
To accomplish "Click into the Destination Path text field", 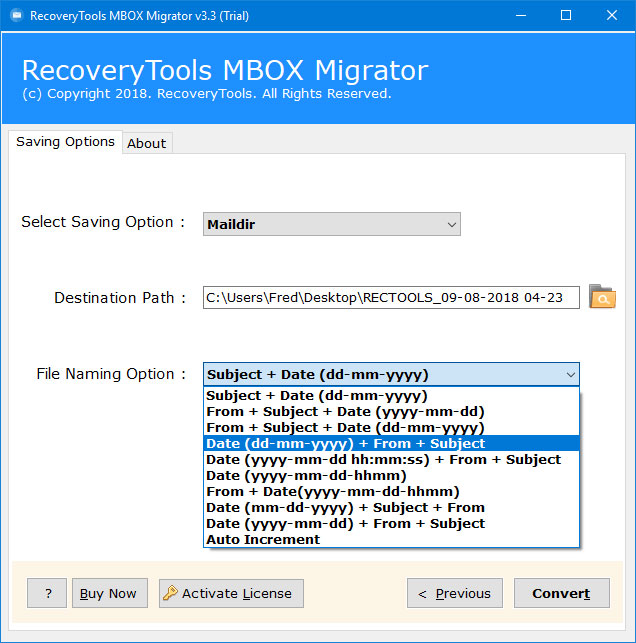I will [x=390, y=297].
